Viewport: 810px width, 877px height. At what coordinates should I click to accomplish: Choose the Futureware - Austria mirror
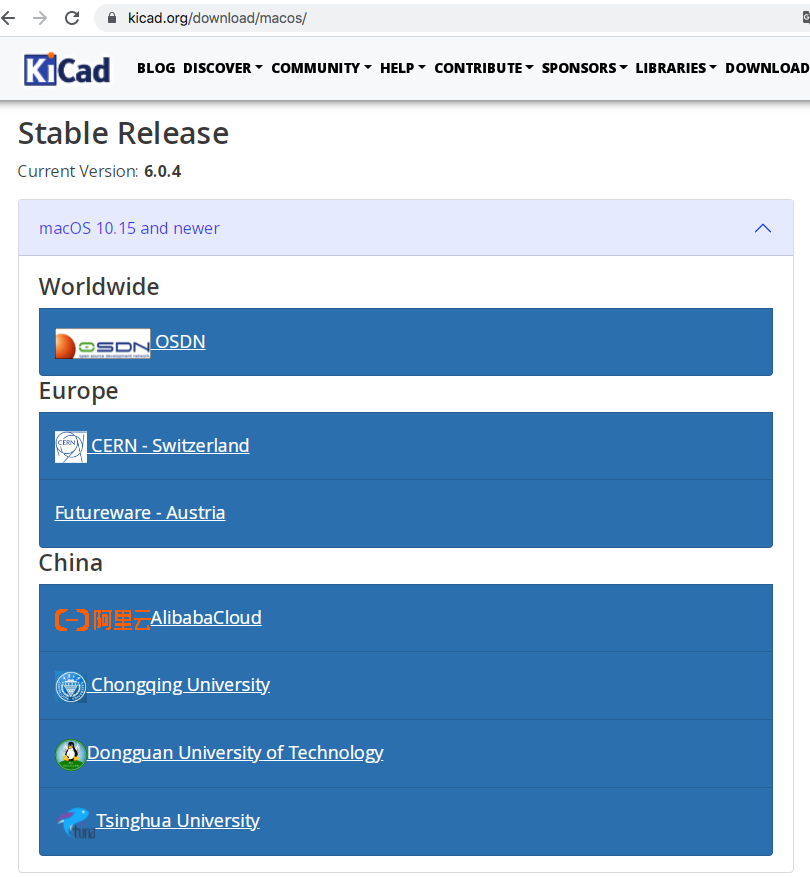140,513
